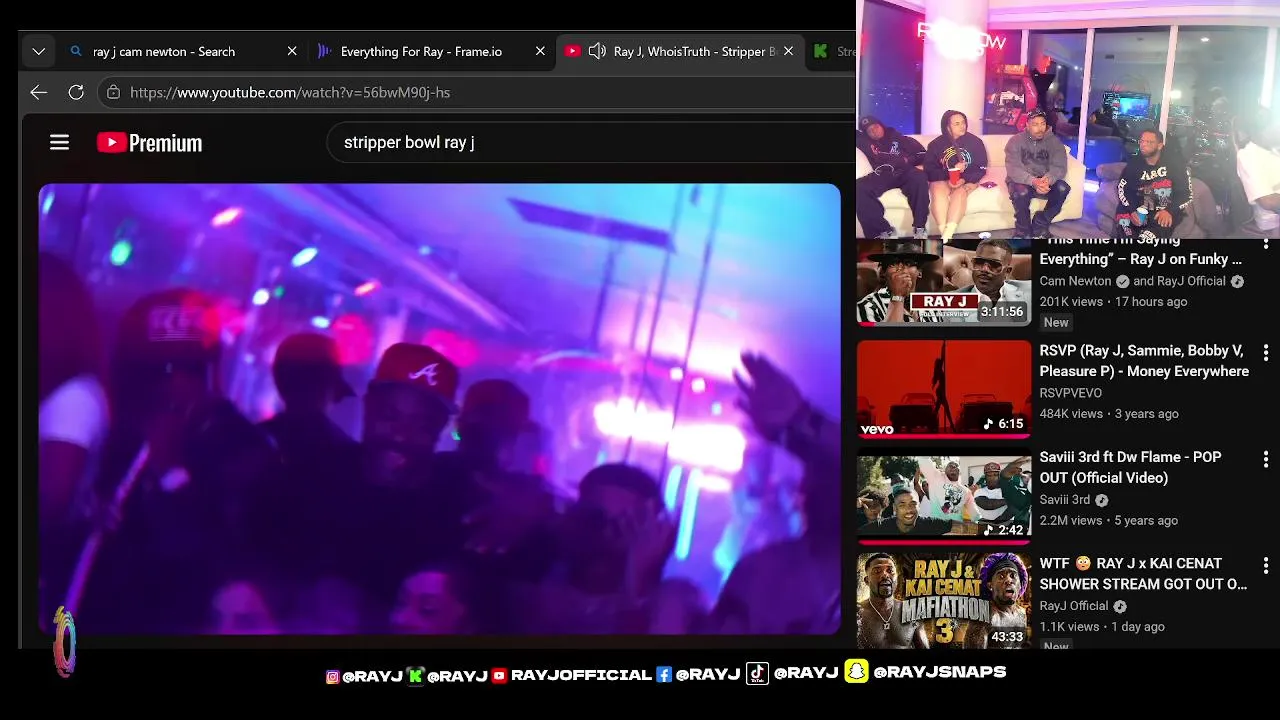Open the options menu for Saviii 3rd POP OUT
Image resolution: width=1280 pixels, height=720 pixels.
point(1266,459)
